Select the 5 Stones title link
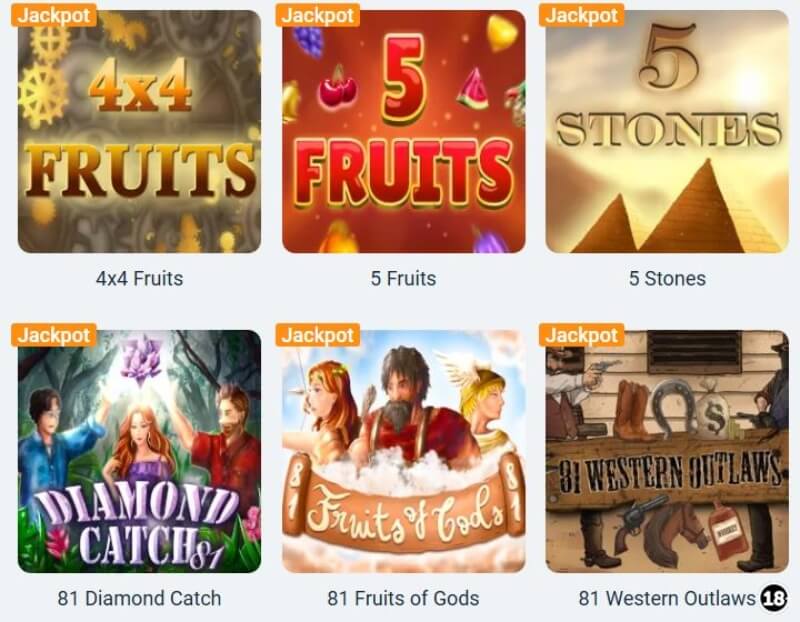Image resolution: width=800 pixels, height=622 pixels. [x=667, y=279]
